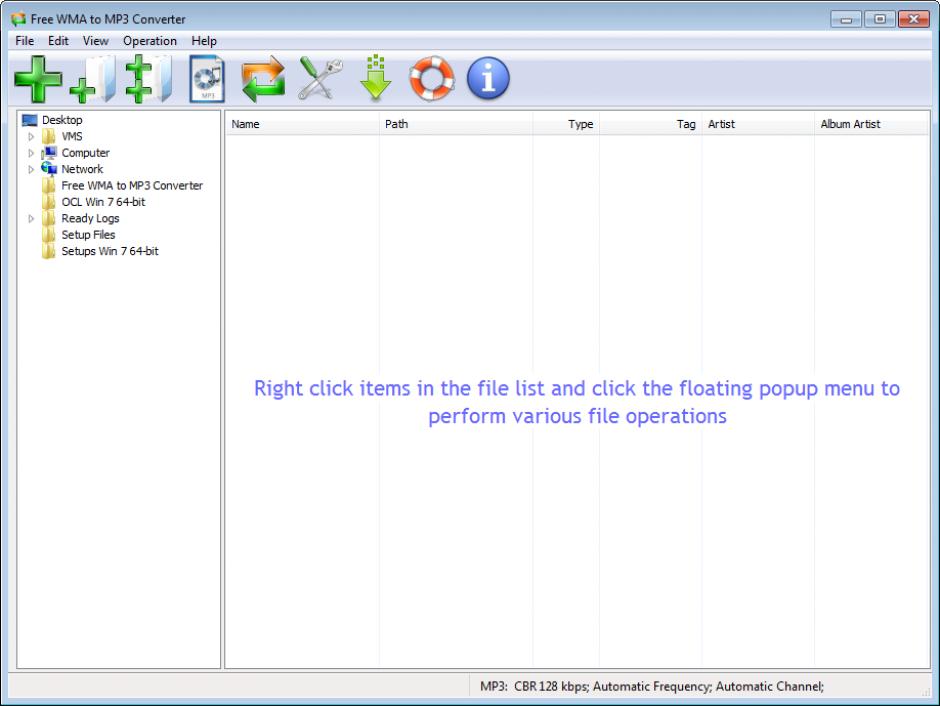Image resolution: width=940 pixels, height=706 pixels.
Task: Select Computer in folder tree
Action: click(x=86, y=153)
